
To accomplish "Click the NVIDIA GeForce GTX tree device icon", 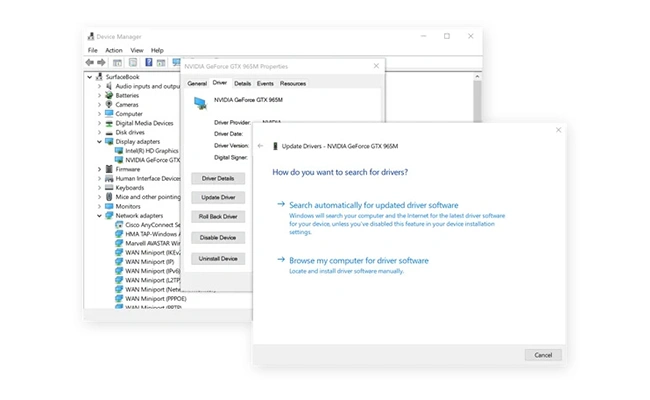I will [119, 160].
